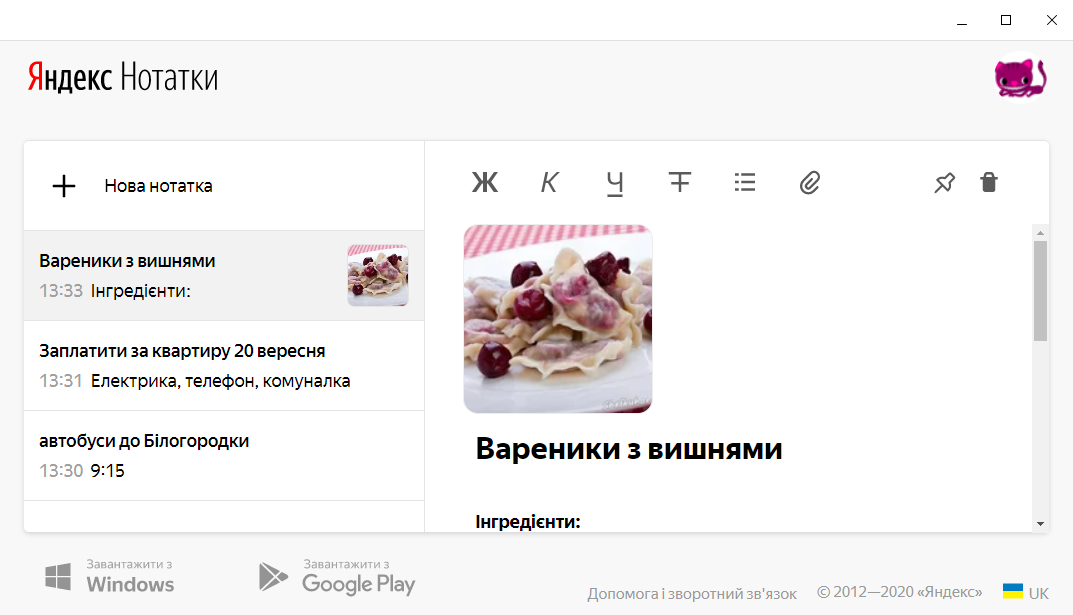This screenshot has width=1073, height=615.
Task: Click the dumplings thumbnail in the note list
Action: 378,275
